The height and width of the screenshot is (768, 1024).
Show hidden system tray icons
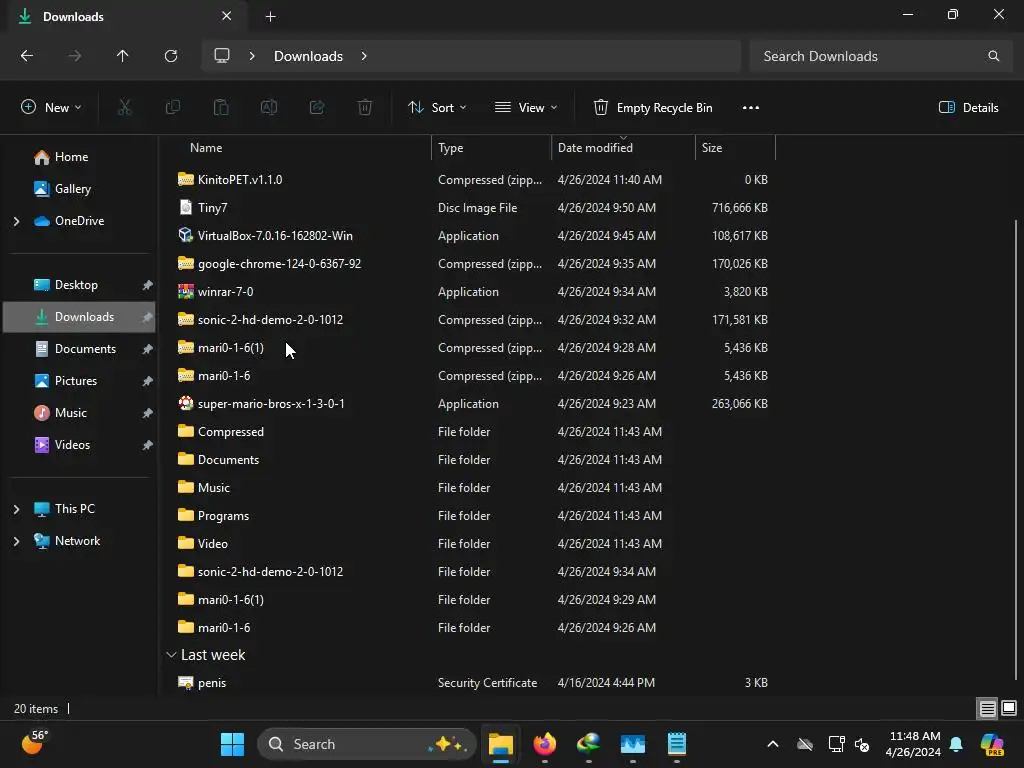pyautogui.click(x=773, y=744)
